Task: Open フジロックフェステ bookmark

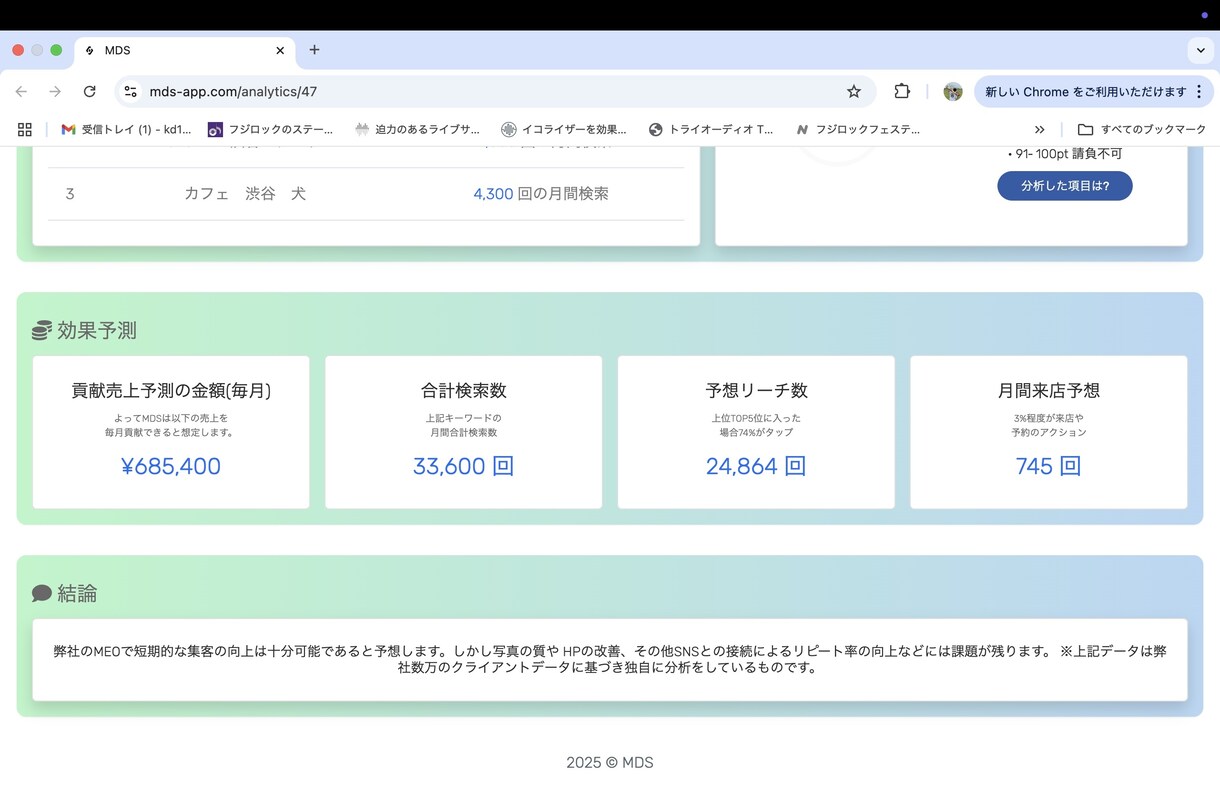Action: click(x=858, y=129)
